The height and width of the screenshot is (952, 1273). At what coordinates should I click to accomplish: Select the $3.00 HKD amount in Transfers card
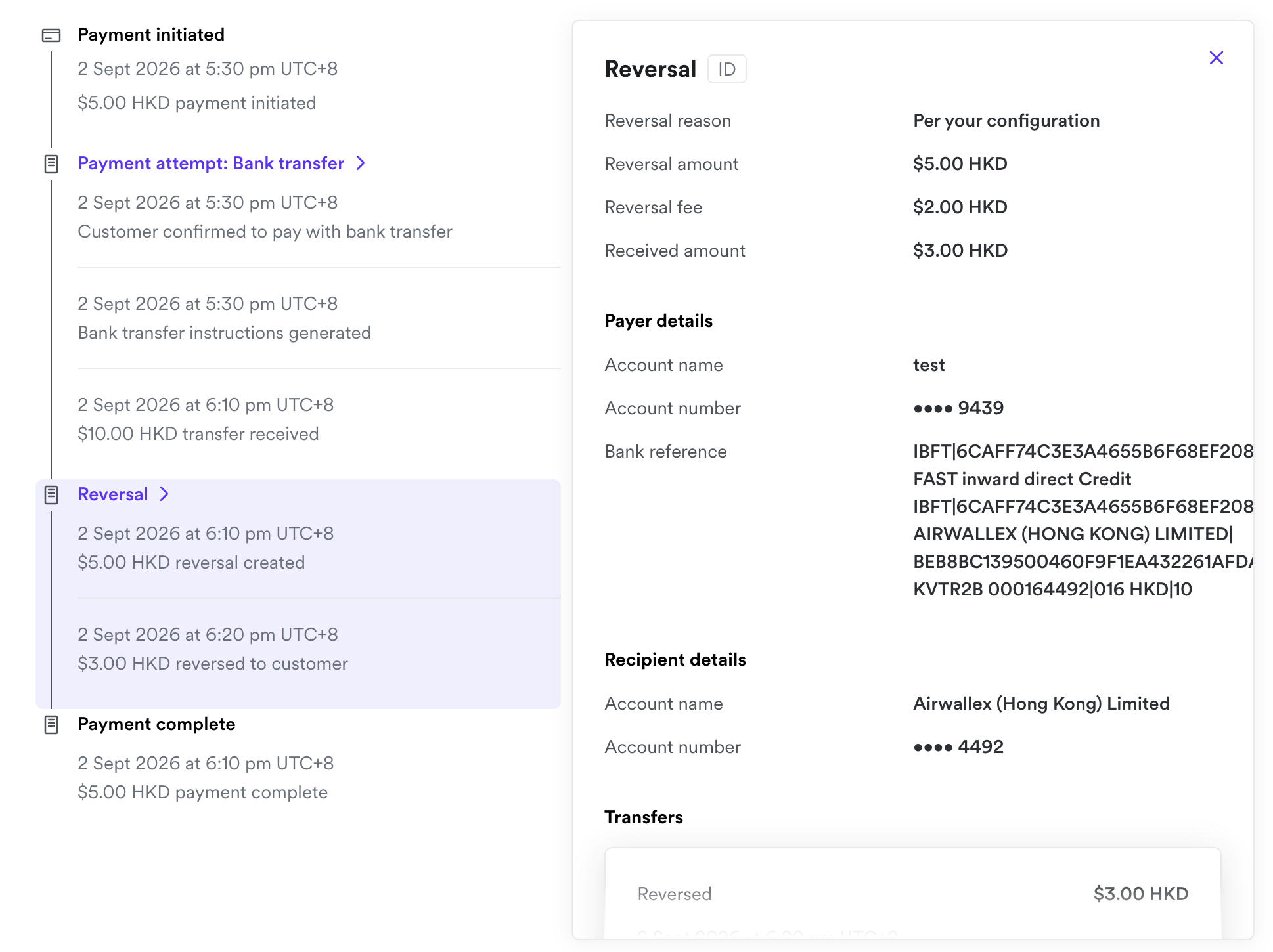click(x=1140, y=894)
